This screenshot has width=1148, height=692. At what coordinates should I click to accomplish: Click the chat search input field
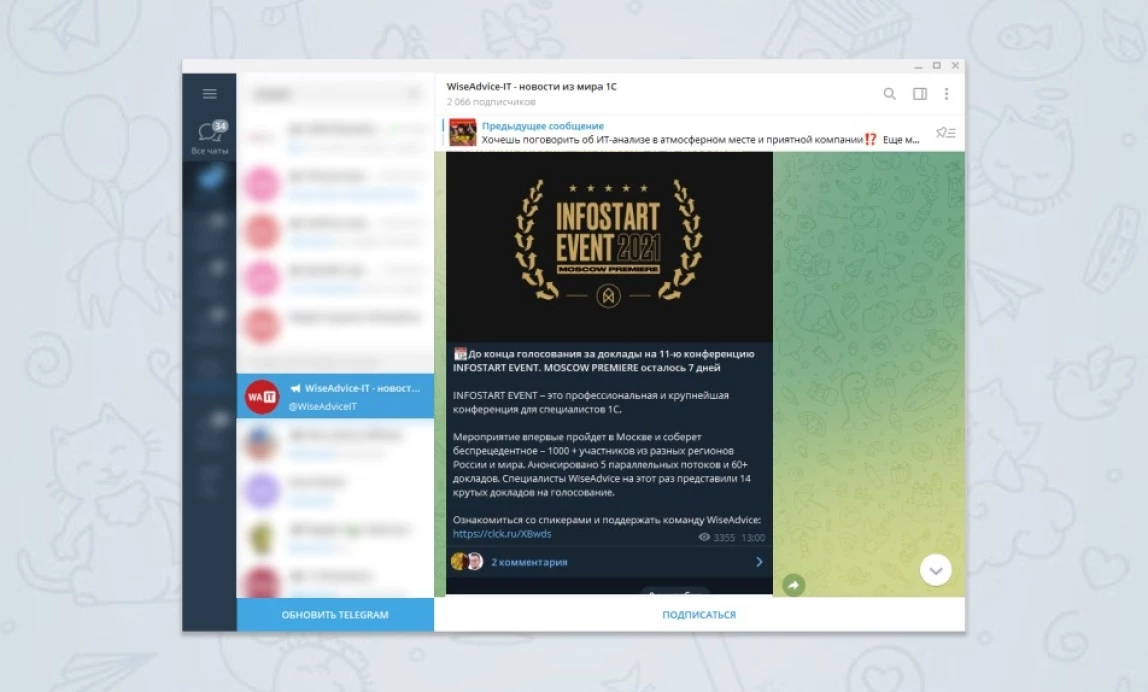pyautogui.click(x=335, y=94)
